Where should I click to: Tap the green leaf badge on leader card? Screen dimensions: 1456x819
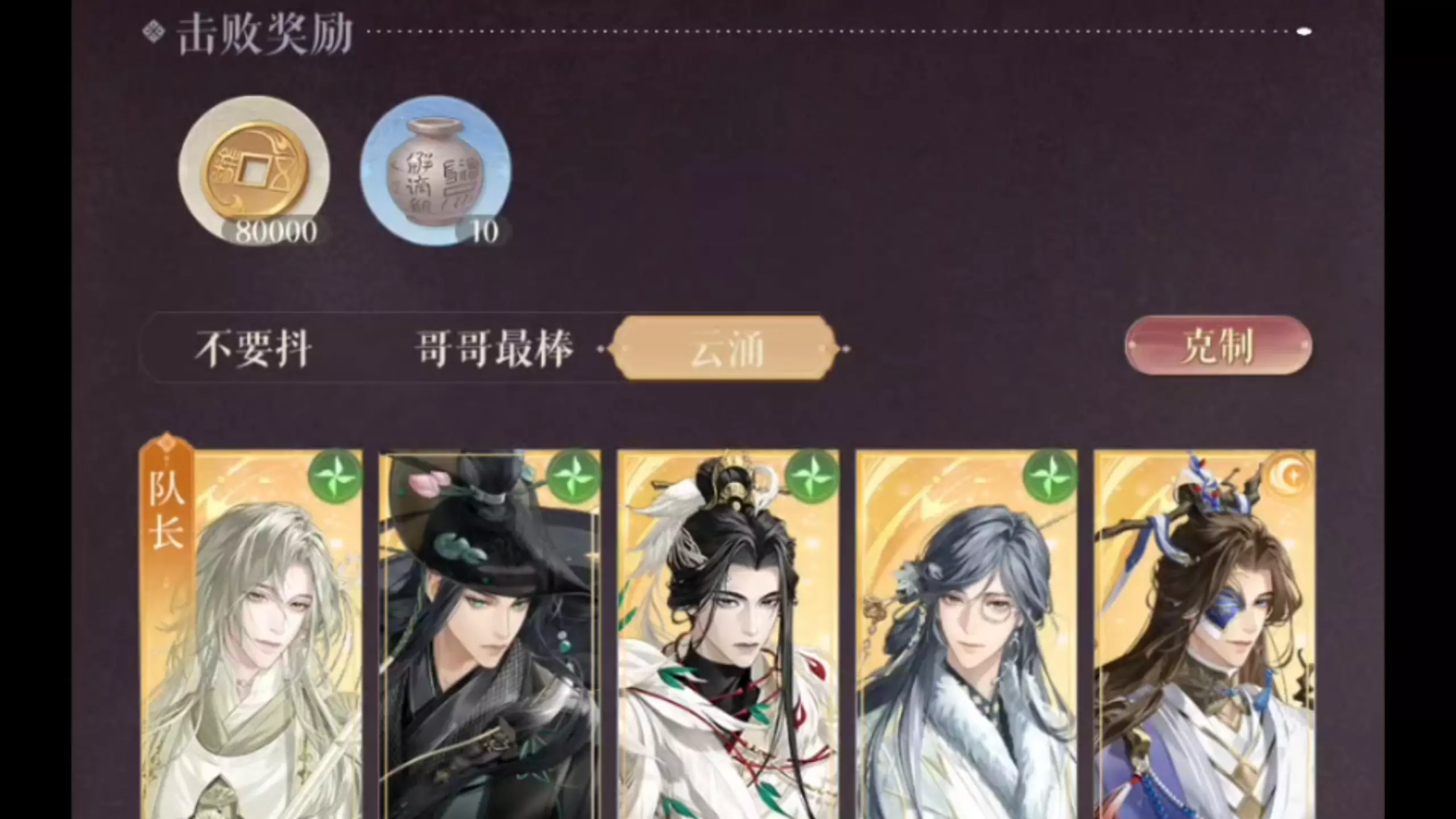(x=336, y=477)
